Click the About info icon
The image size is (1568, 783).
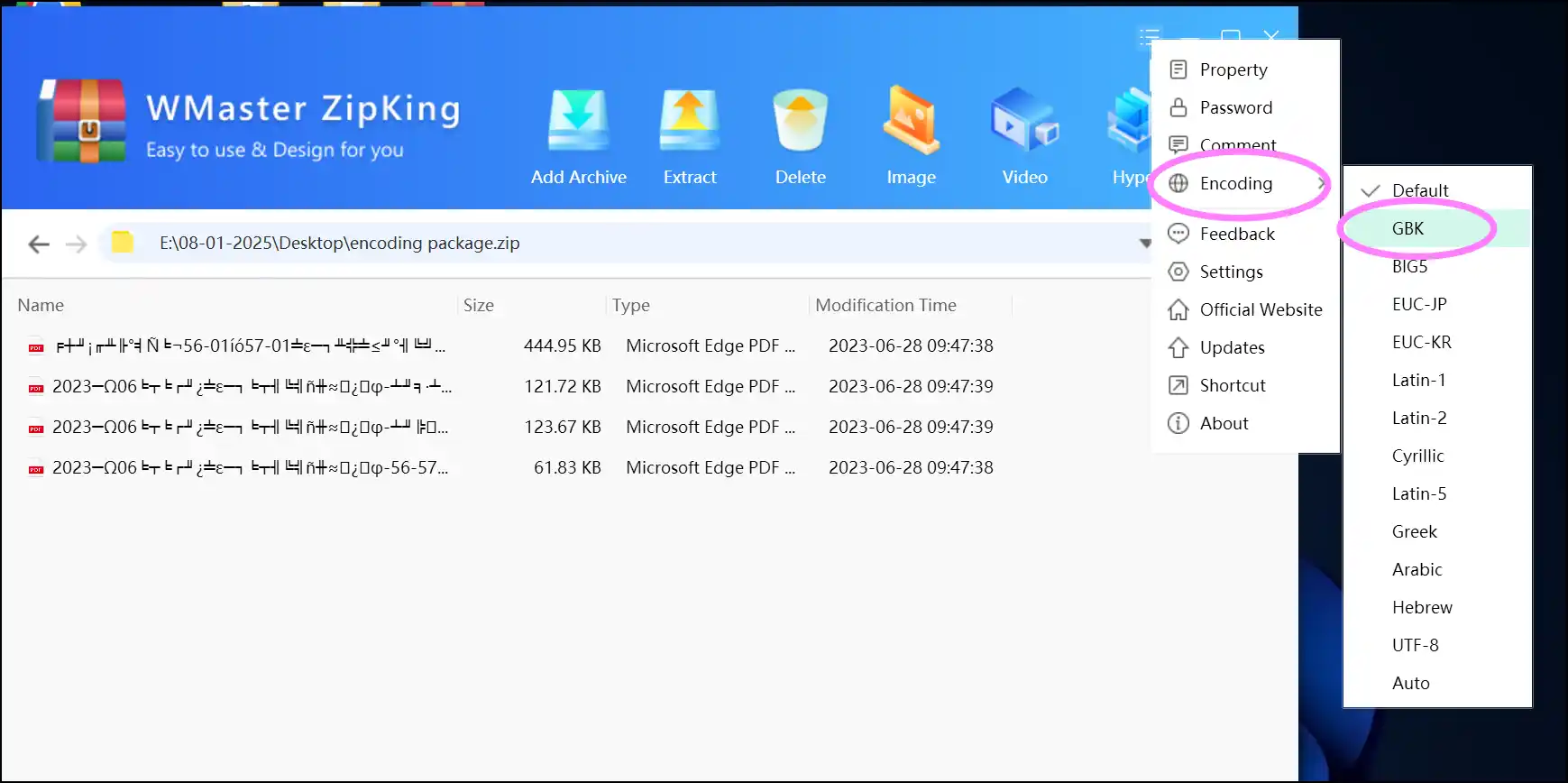point(1178,423)
